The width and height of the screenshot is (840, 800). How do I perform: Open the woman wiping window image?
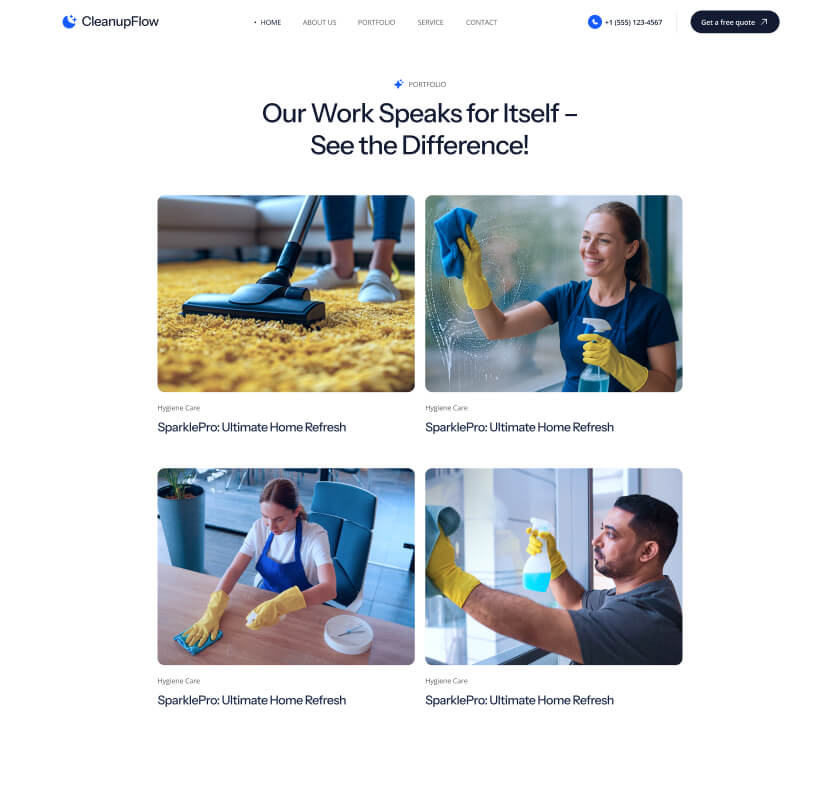(553, 293)
